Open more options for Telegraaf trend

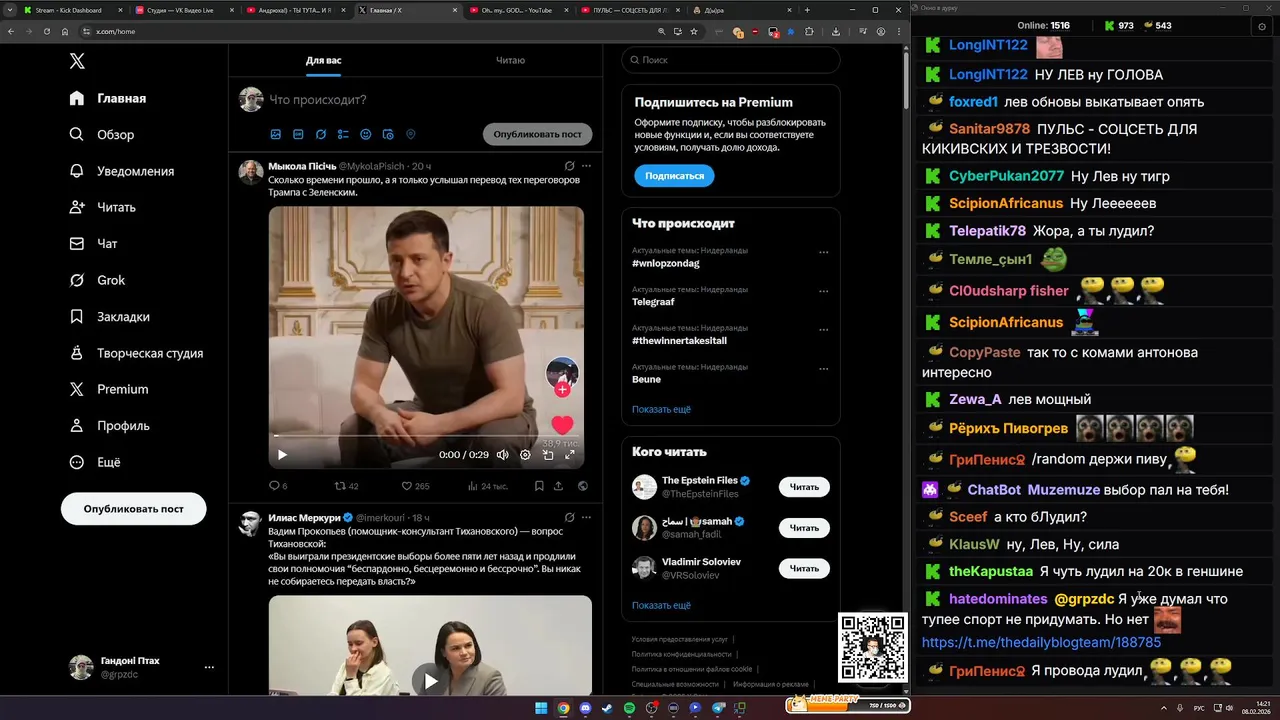824,291
